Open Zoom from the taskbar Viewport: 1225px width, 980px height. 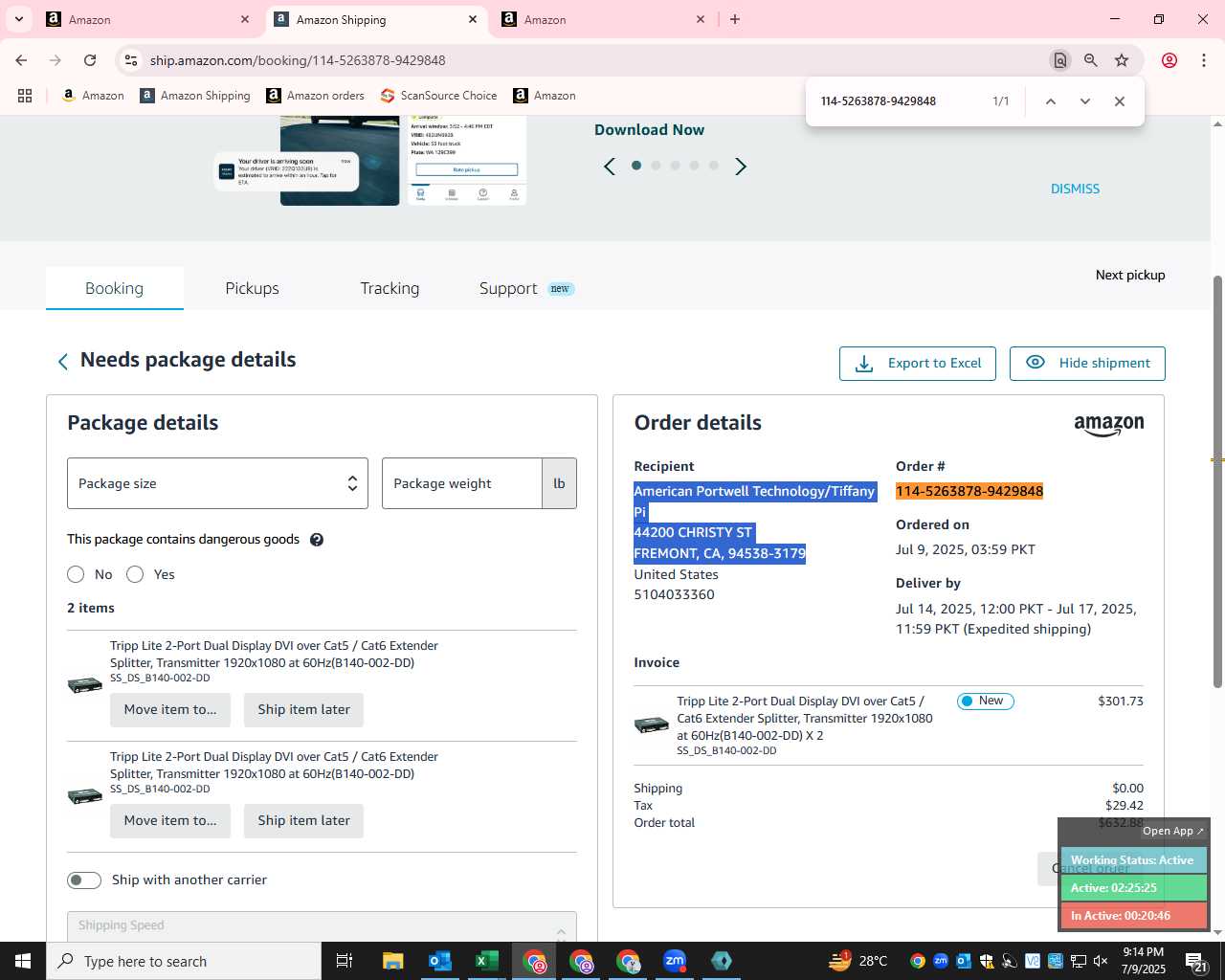coord(675,961)
